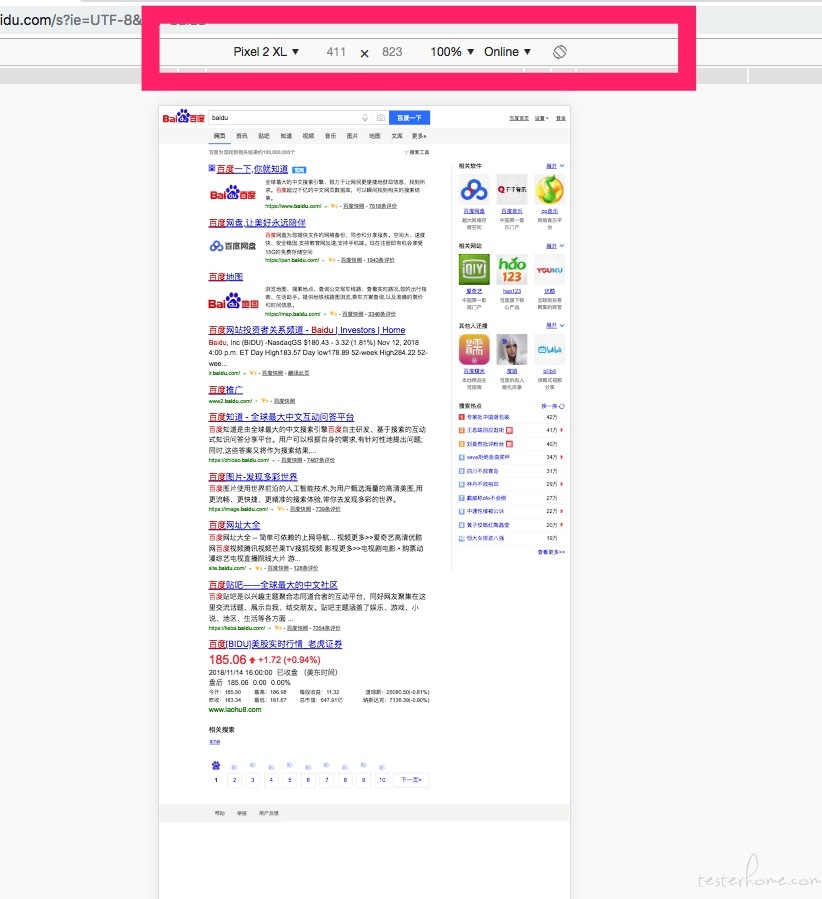
Task: Click the blue Baidu Netdisk app icon in sidebar
Action: point(474,190)
